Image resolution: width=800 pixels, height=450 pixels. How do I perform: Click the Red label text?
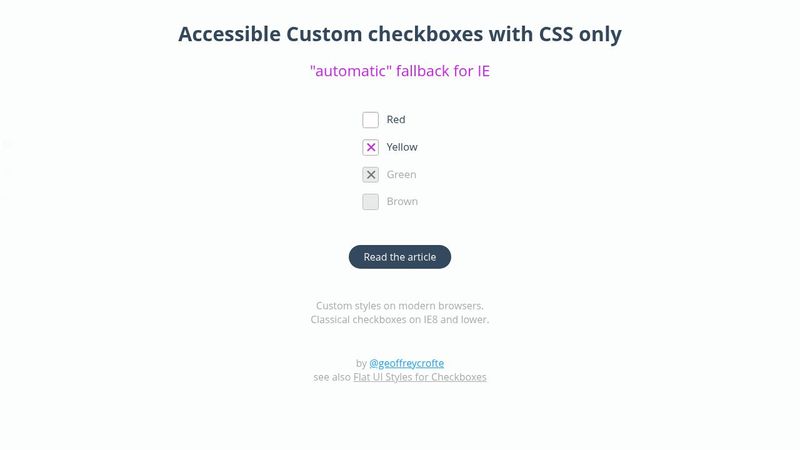coord(396,120)
